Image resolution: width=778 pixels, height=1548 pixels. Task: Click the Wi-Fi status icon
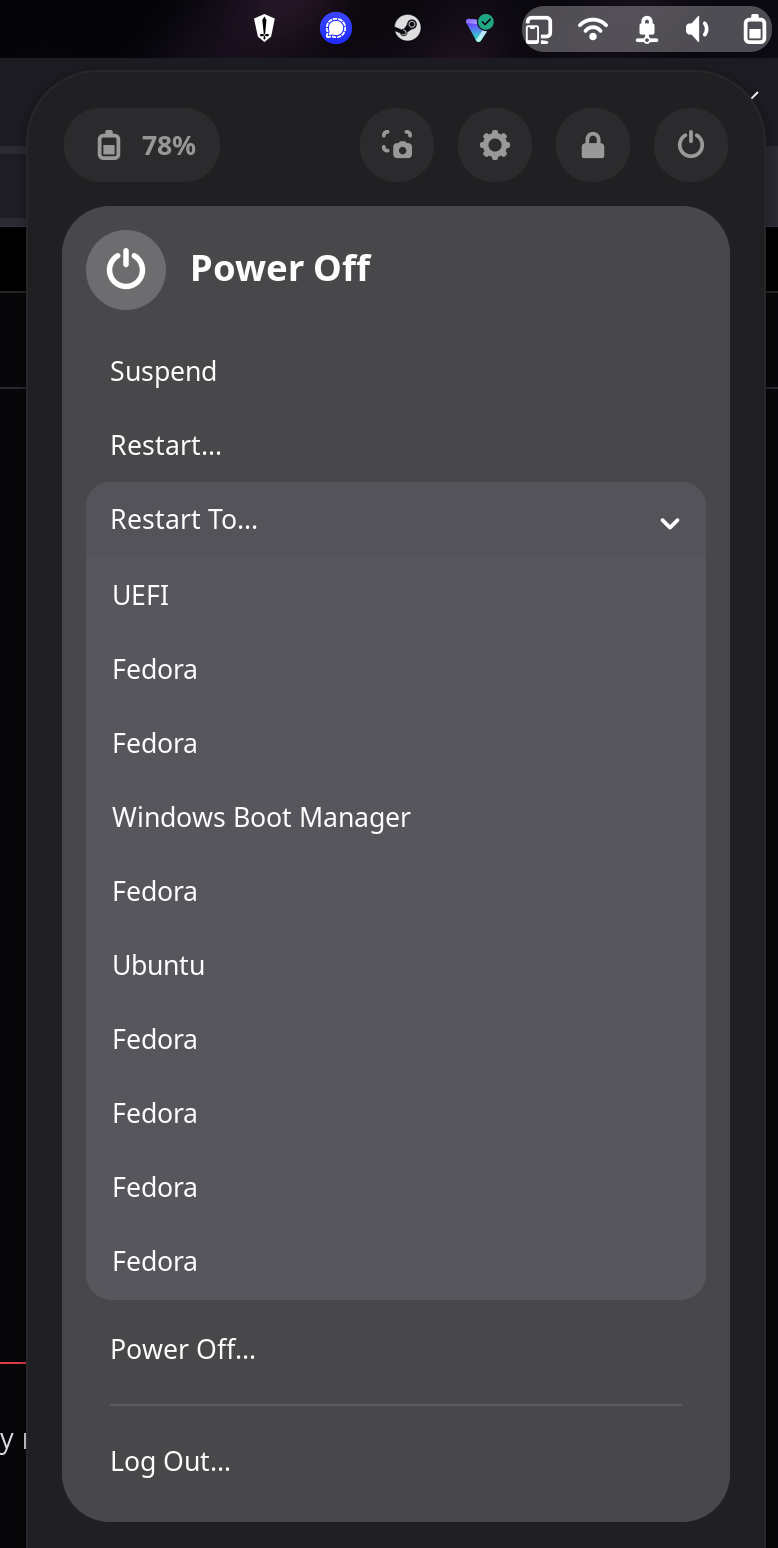pos(592,28)
